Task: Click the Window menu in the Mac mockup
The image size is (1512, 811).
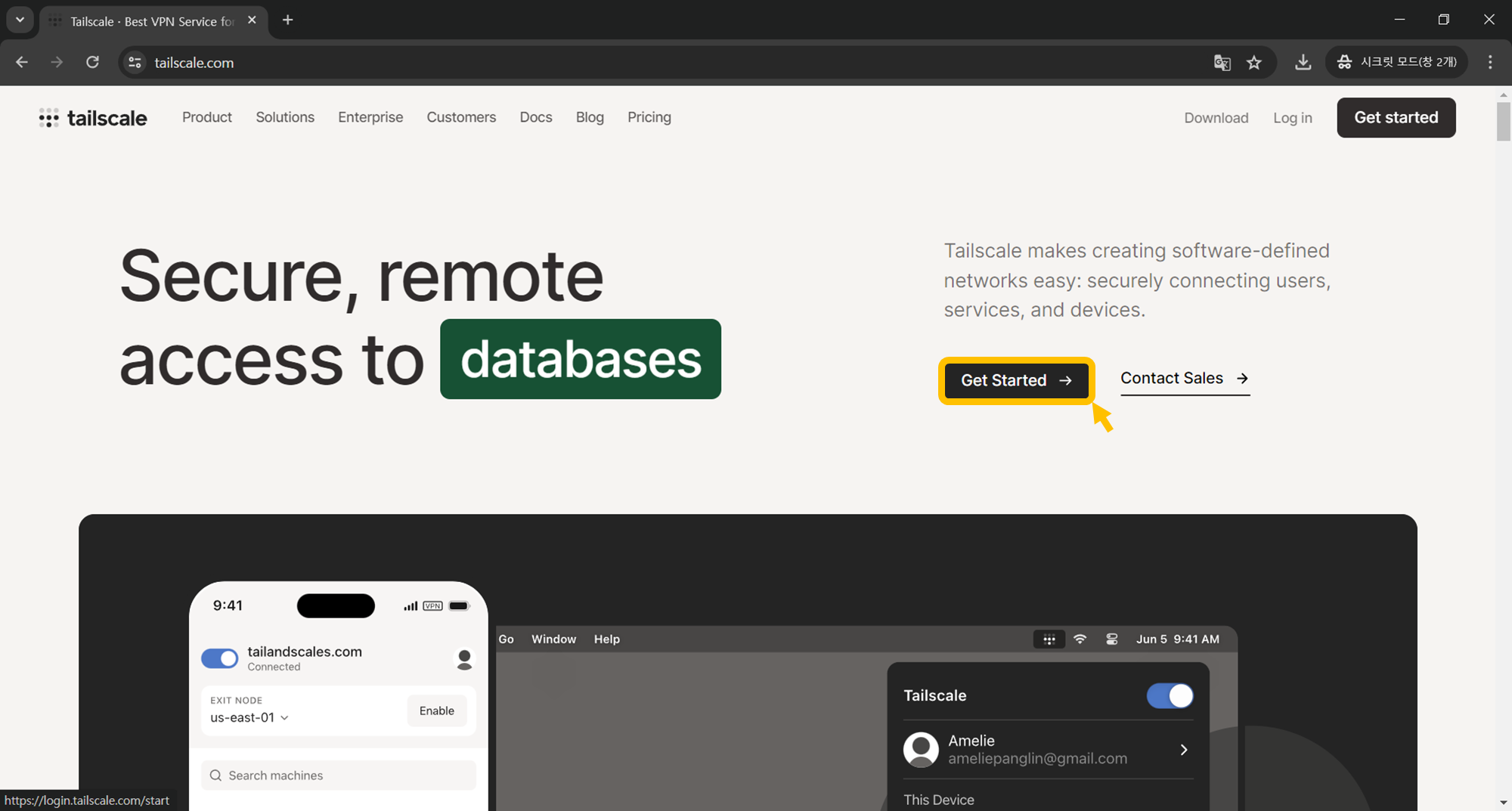Action: pos(553,639)
